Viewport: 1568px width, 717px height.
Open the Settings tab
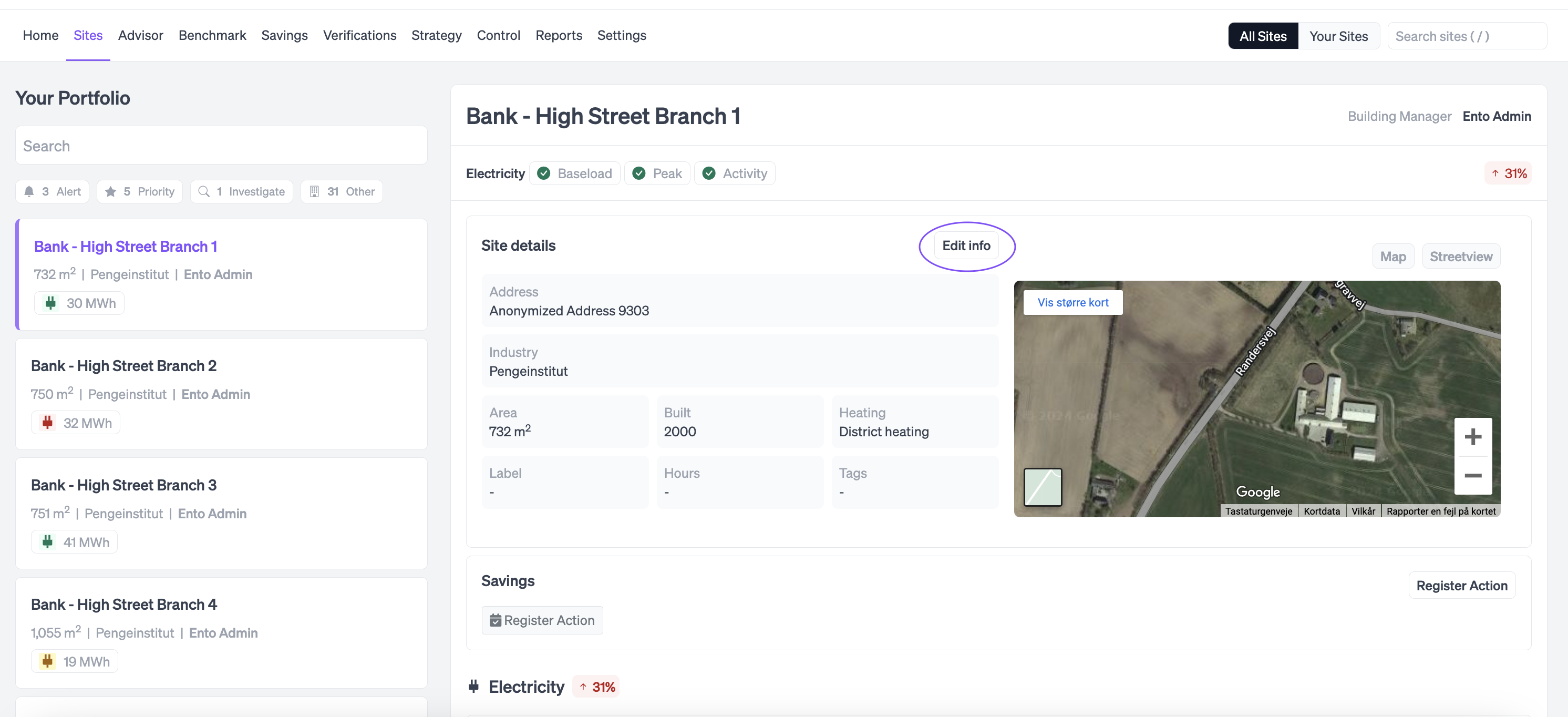622,35
